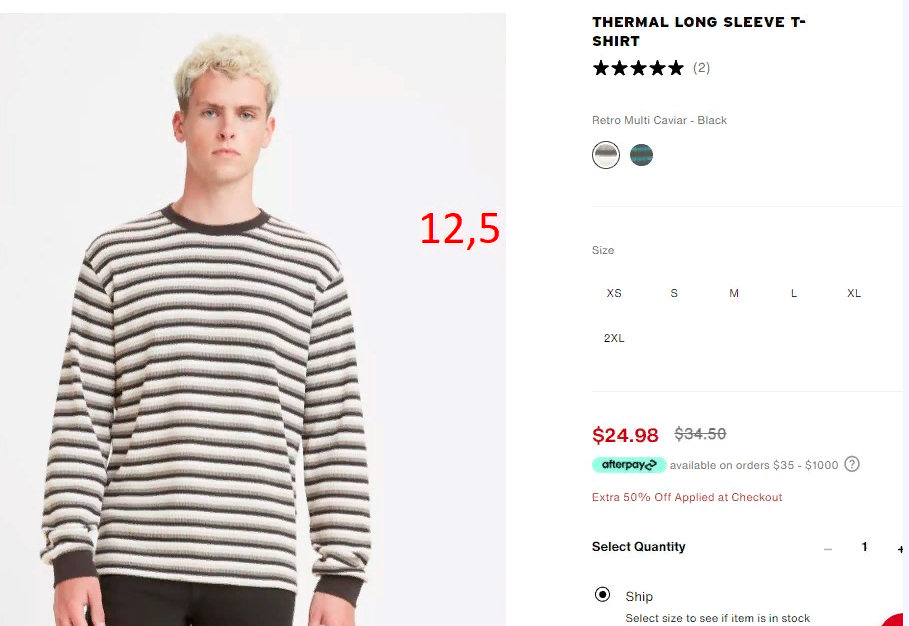
Task: Select size XL
Action: [853, 293]
